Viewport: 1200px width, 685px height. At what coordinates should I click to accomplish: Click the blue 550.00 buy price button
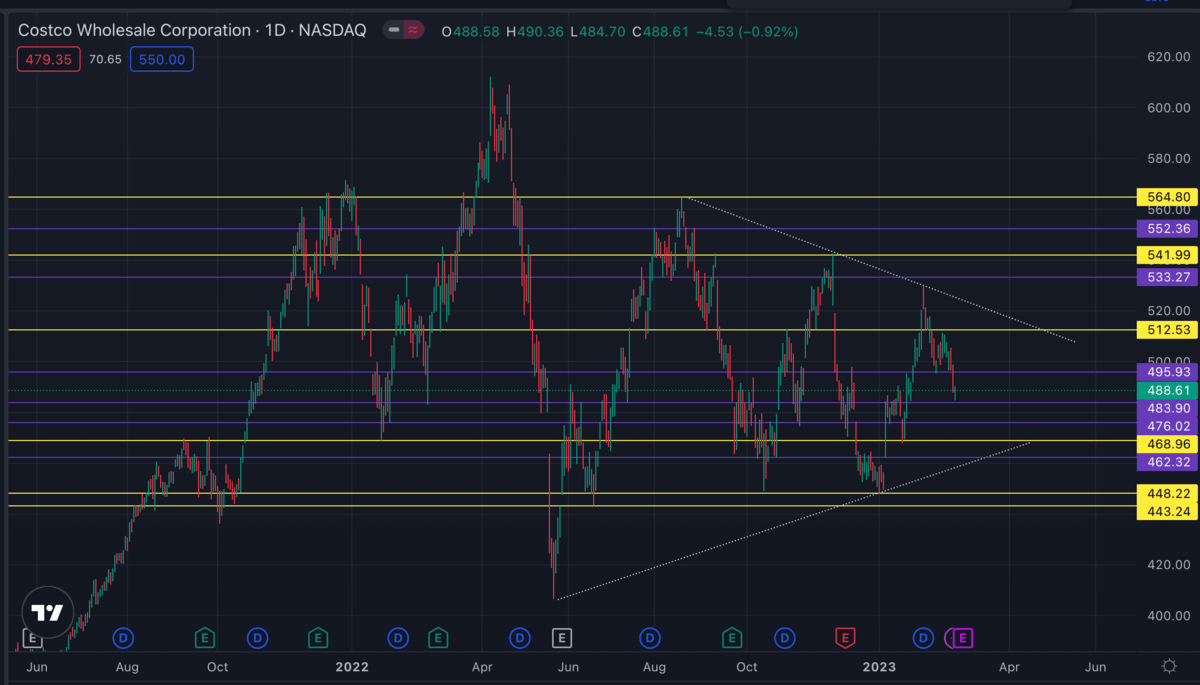tap(161, 59)
